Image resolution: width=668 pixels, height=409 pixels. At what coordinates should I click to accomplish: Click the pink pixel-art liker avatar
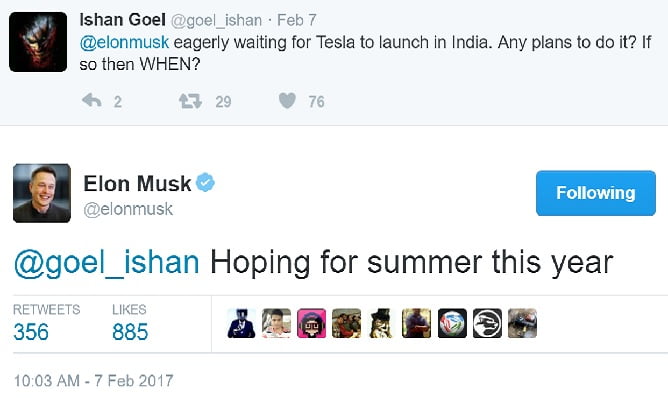[311, 322]
